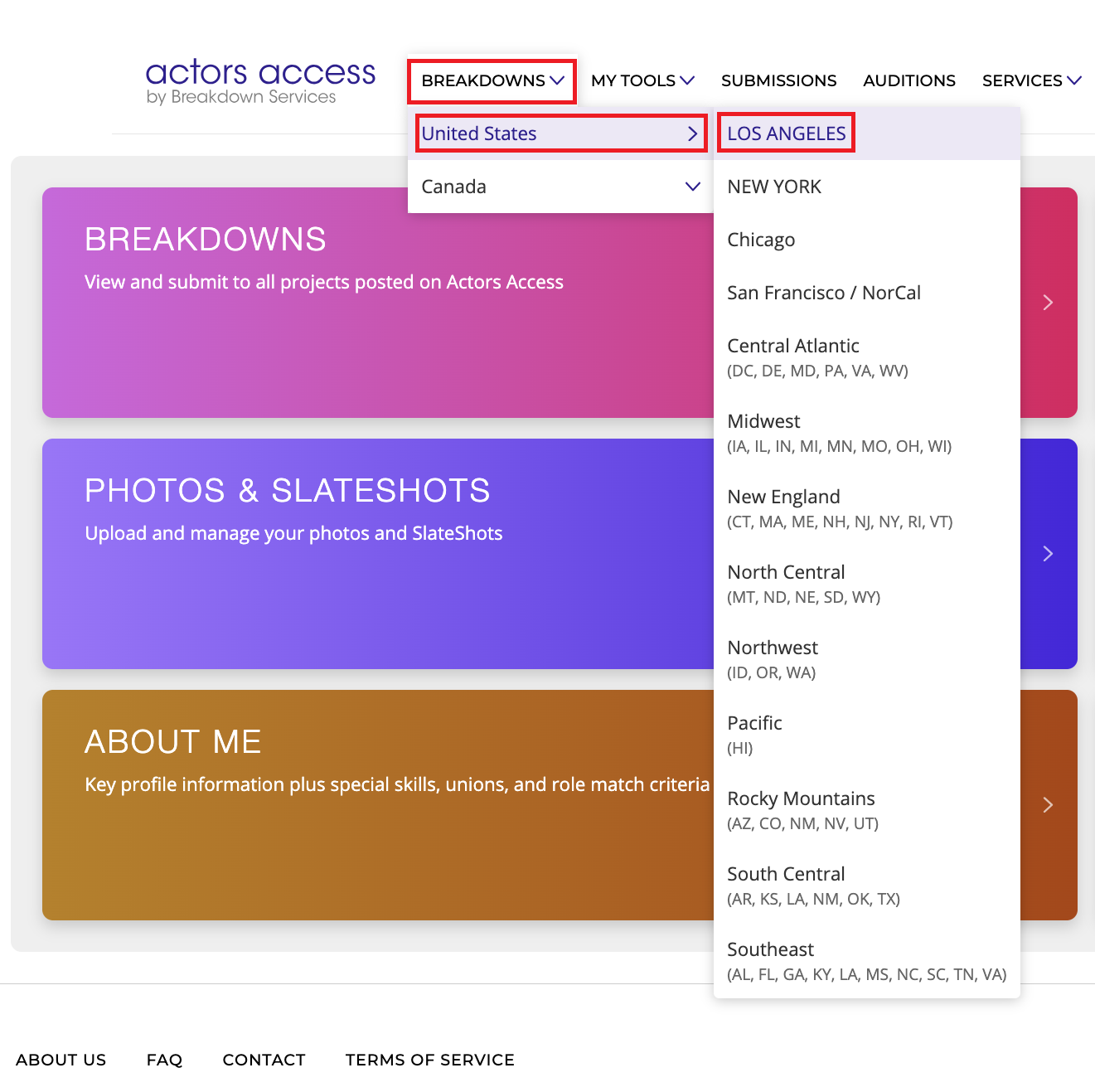Open the SERVICES menu
Viewport: 1095px width, 1092px height.
click(1031, 80)
